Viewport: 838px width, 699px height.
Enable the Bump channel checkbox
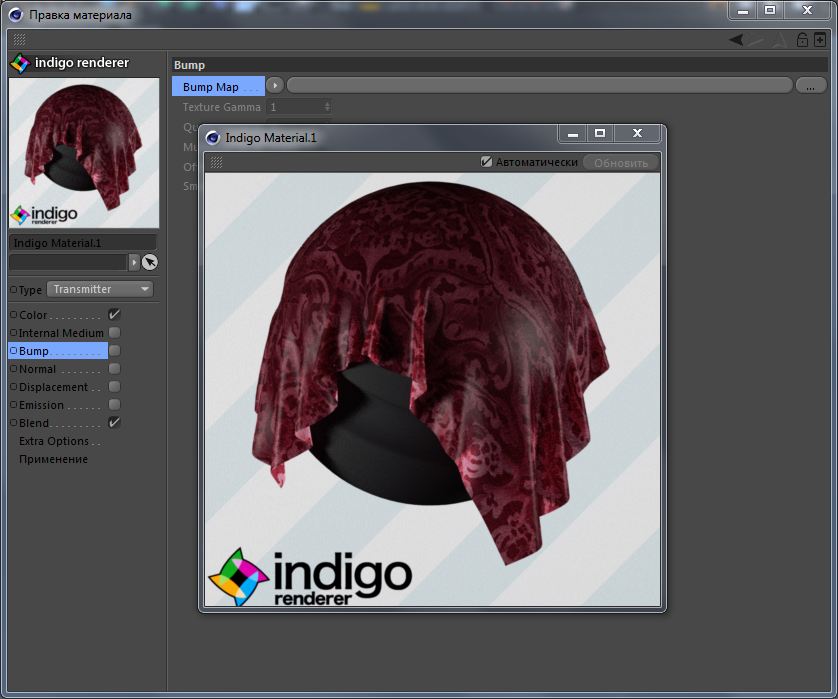pyautogui.click(x=114, y=351)
